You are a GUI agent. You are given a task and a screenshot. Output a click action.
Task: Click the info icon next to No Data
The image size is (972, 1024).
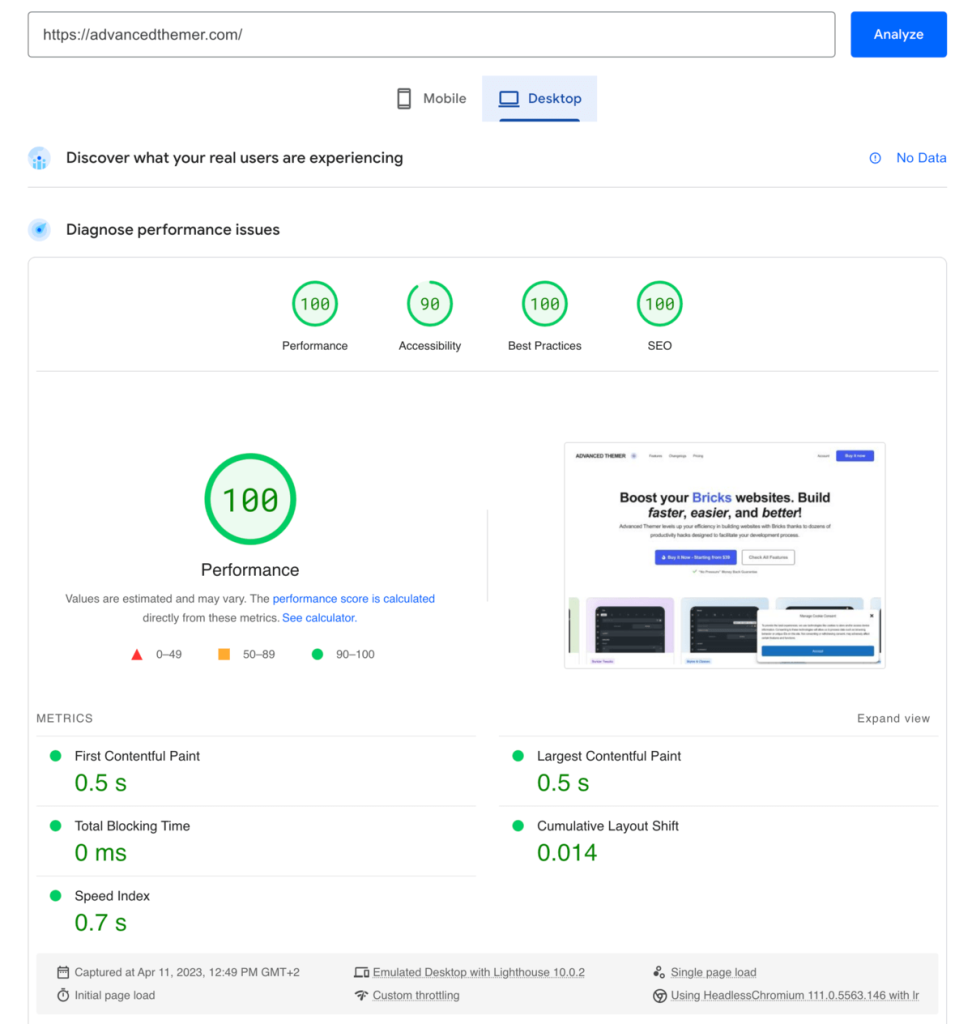tap(875, 157)
